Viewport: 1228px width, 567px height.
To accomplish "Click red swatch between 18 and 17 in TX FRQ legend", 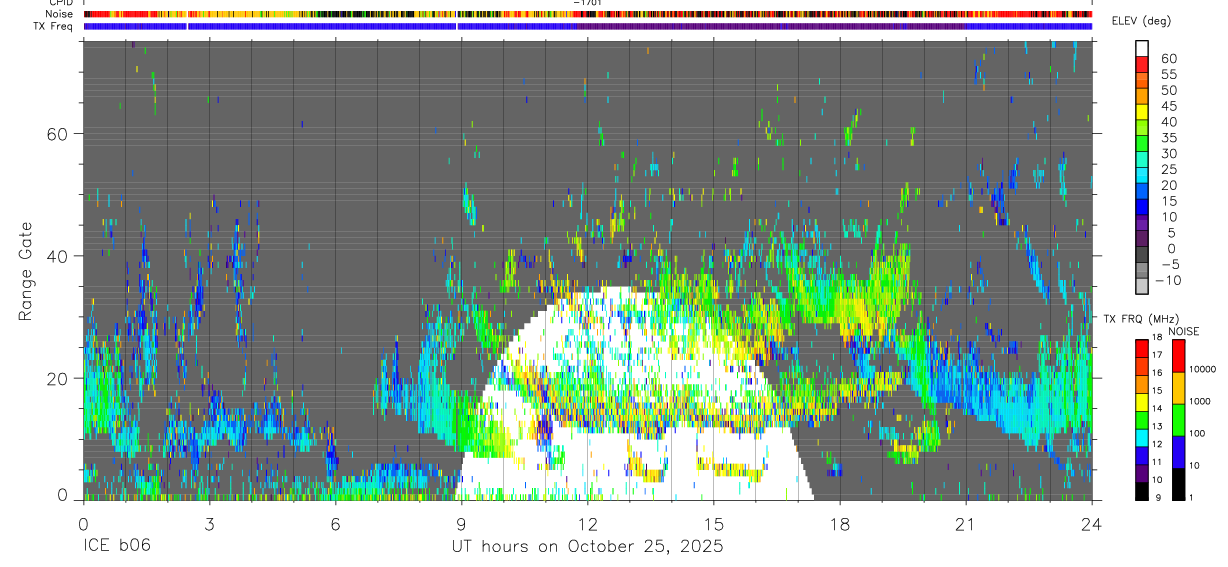I will pos(1142,347).
